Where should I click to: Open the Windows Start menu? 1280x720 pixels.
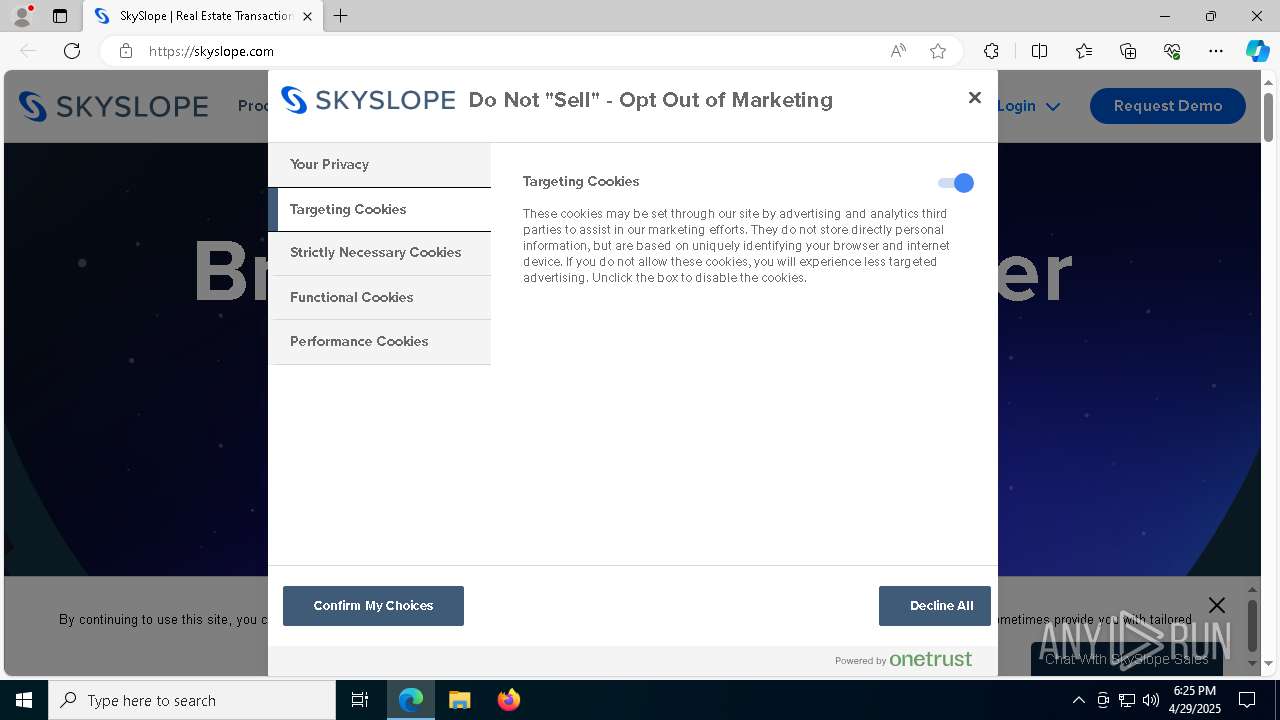coord(24,700)
